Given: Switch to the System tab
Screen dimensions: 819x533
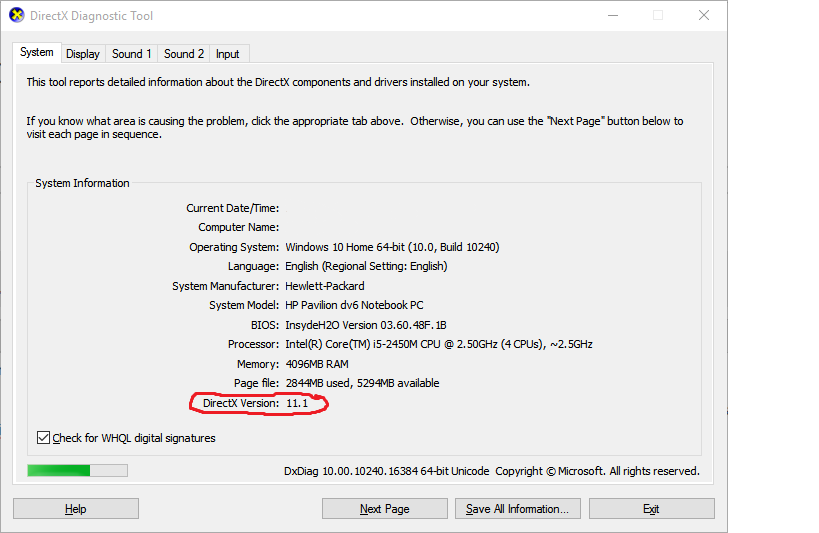Looking at the screenshot, I should tap(37, 53).
